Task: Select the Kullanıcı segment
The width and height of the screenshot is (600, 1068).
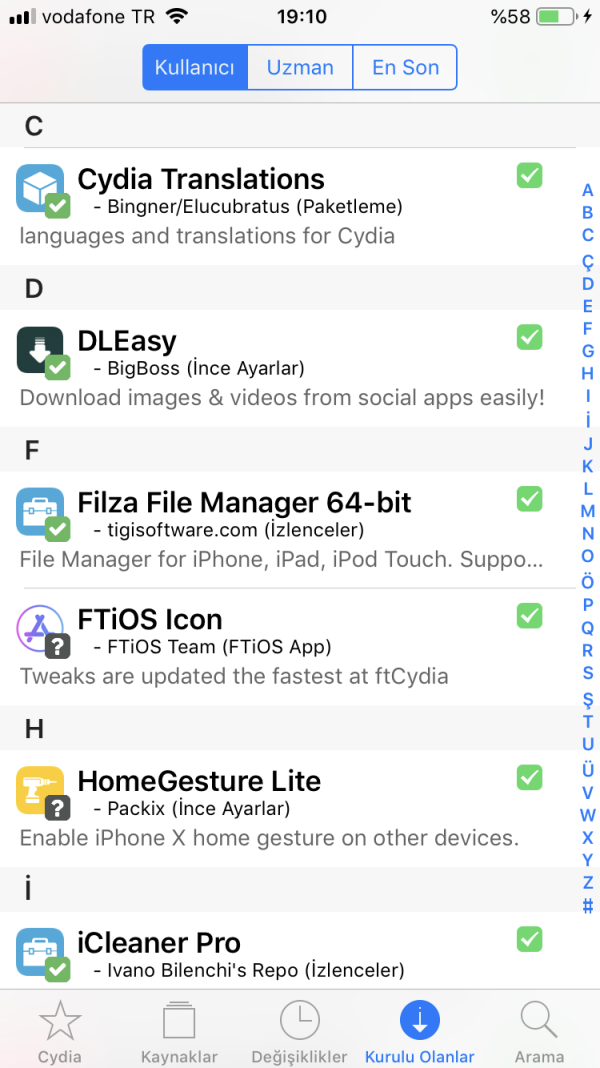Action: coord(195,68)
